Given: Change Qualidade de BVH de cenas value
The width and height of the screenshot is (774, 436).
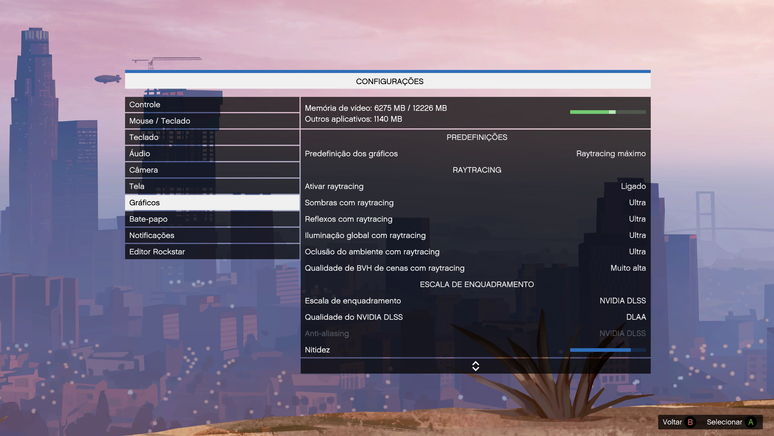Looking at the screenshot, I should (x=475, y=268).
